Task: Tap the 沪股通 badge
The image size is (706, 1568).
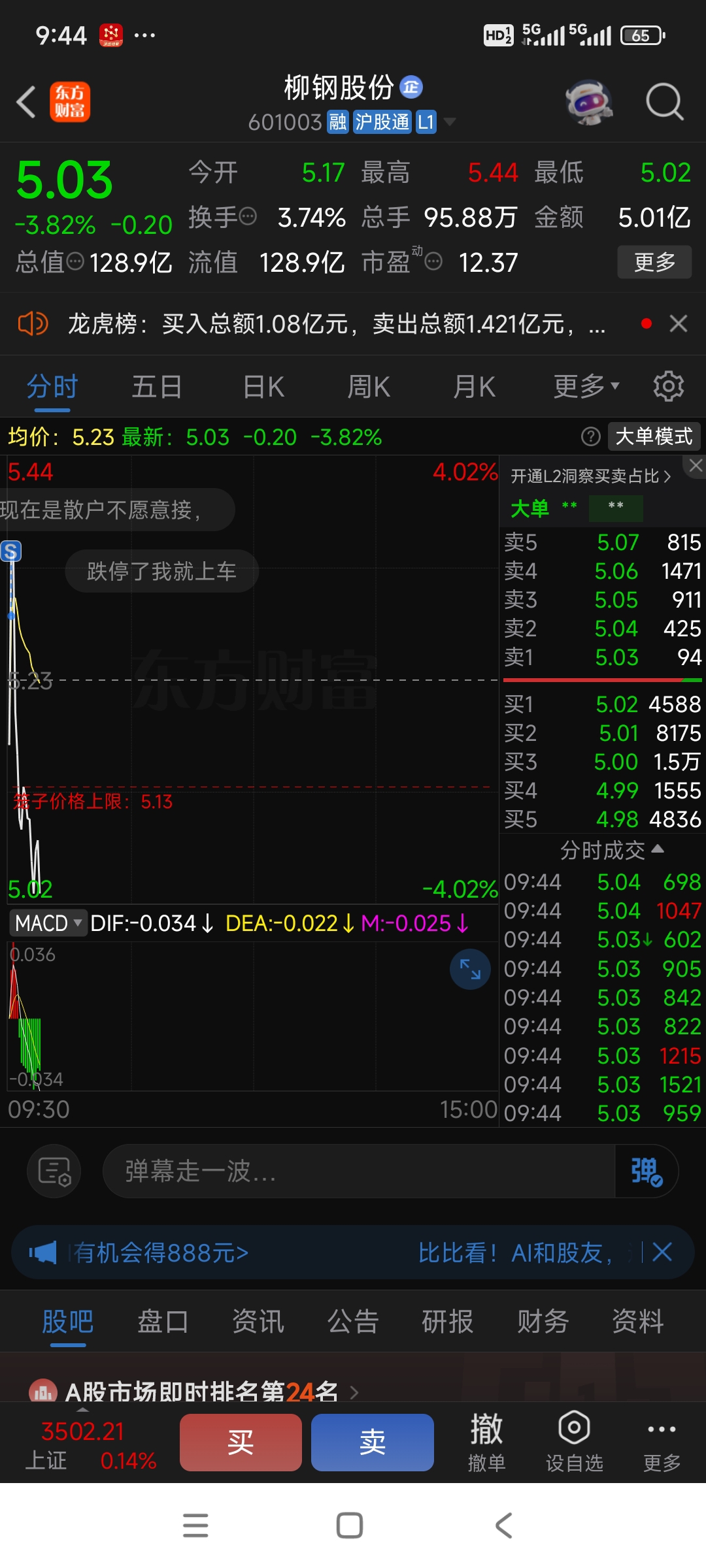Action: [x=382, y=122]
